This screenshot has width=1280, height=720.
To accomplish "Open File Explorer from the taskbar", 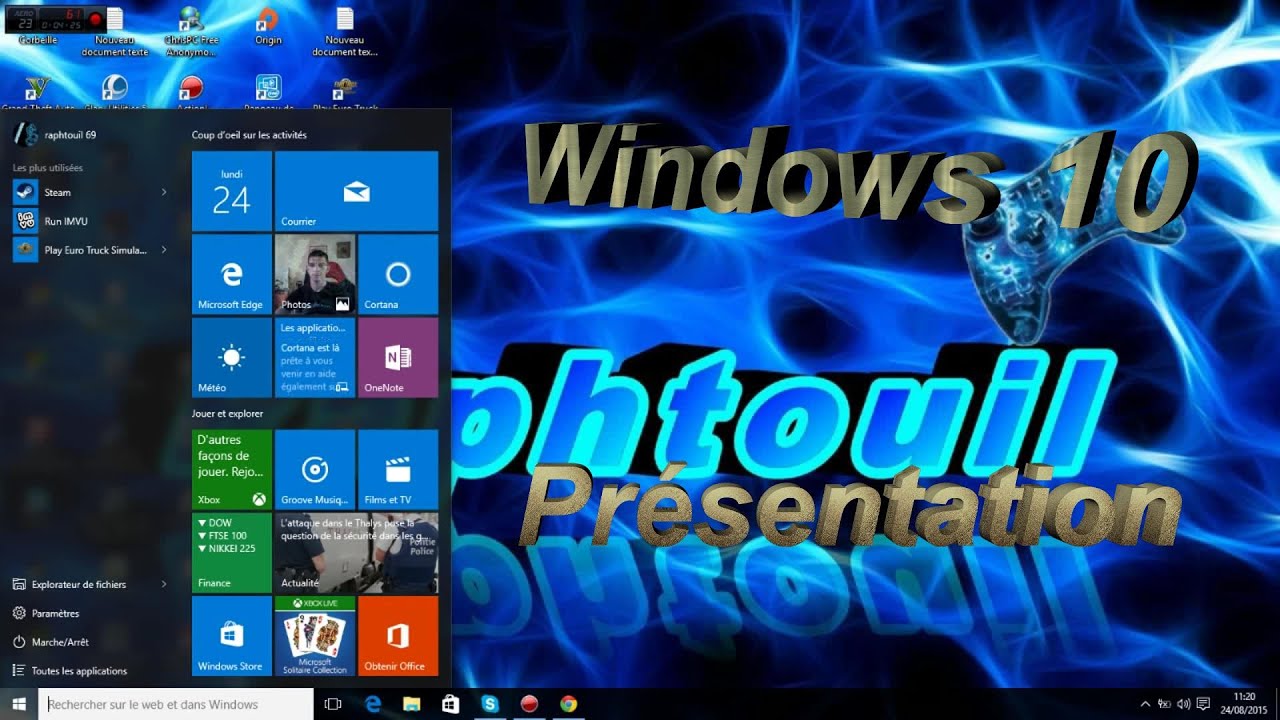I will coord(411,704).
